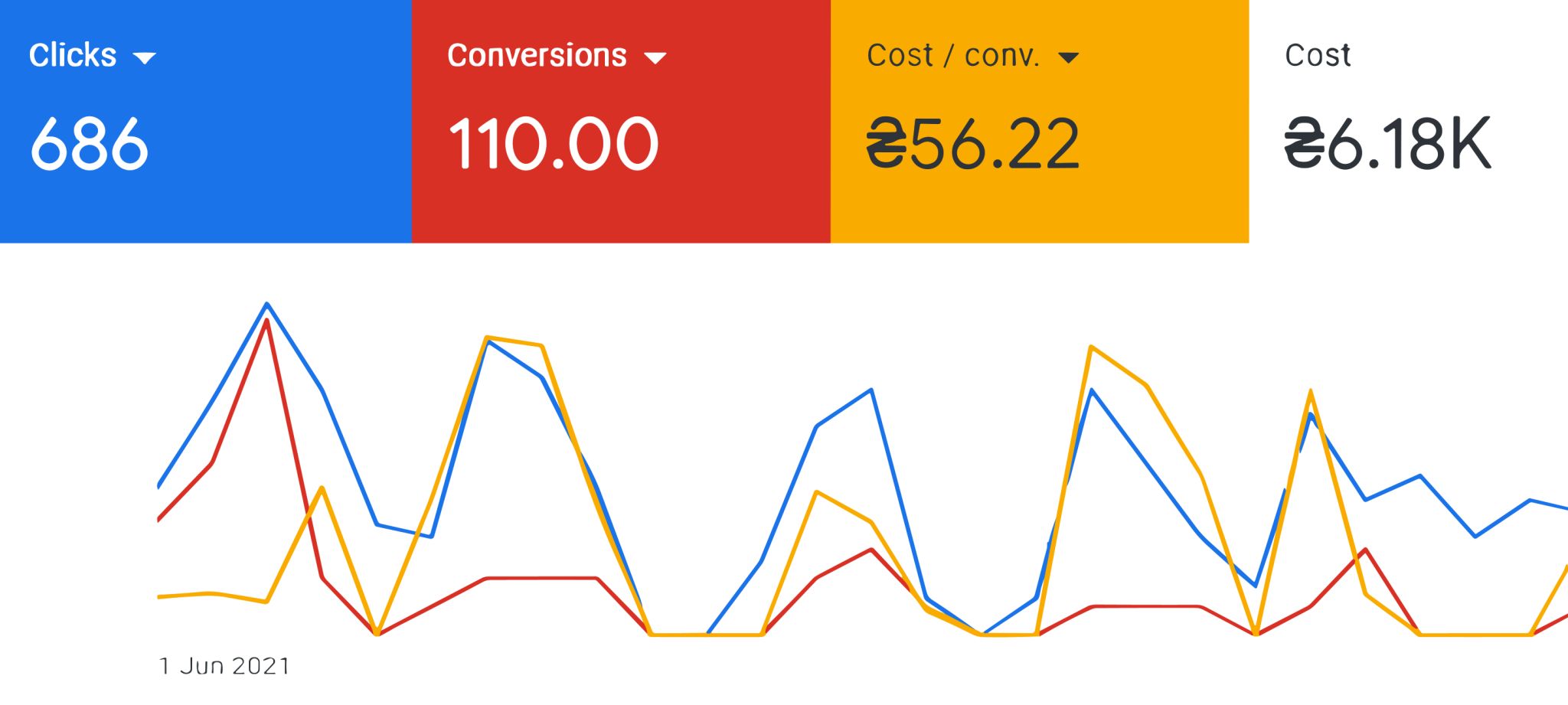The image size is (1568, 705).
Task: Click the 1 Jun 2021 date label
Action: coord(224,666)
